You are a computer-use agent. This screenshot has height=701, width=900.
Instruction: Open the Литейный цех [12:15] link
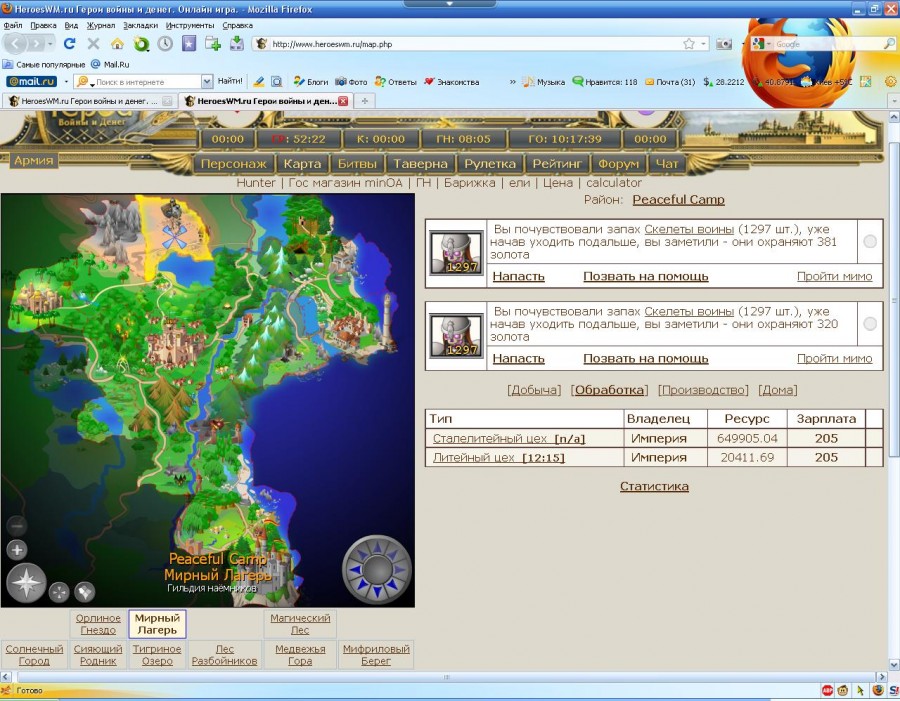click(499, 458)
